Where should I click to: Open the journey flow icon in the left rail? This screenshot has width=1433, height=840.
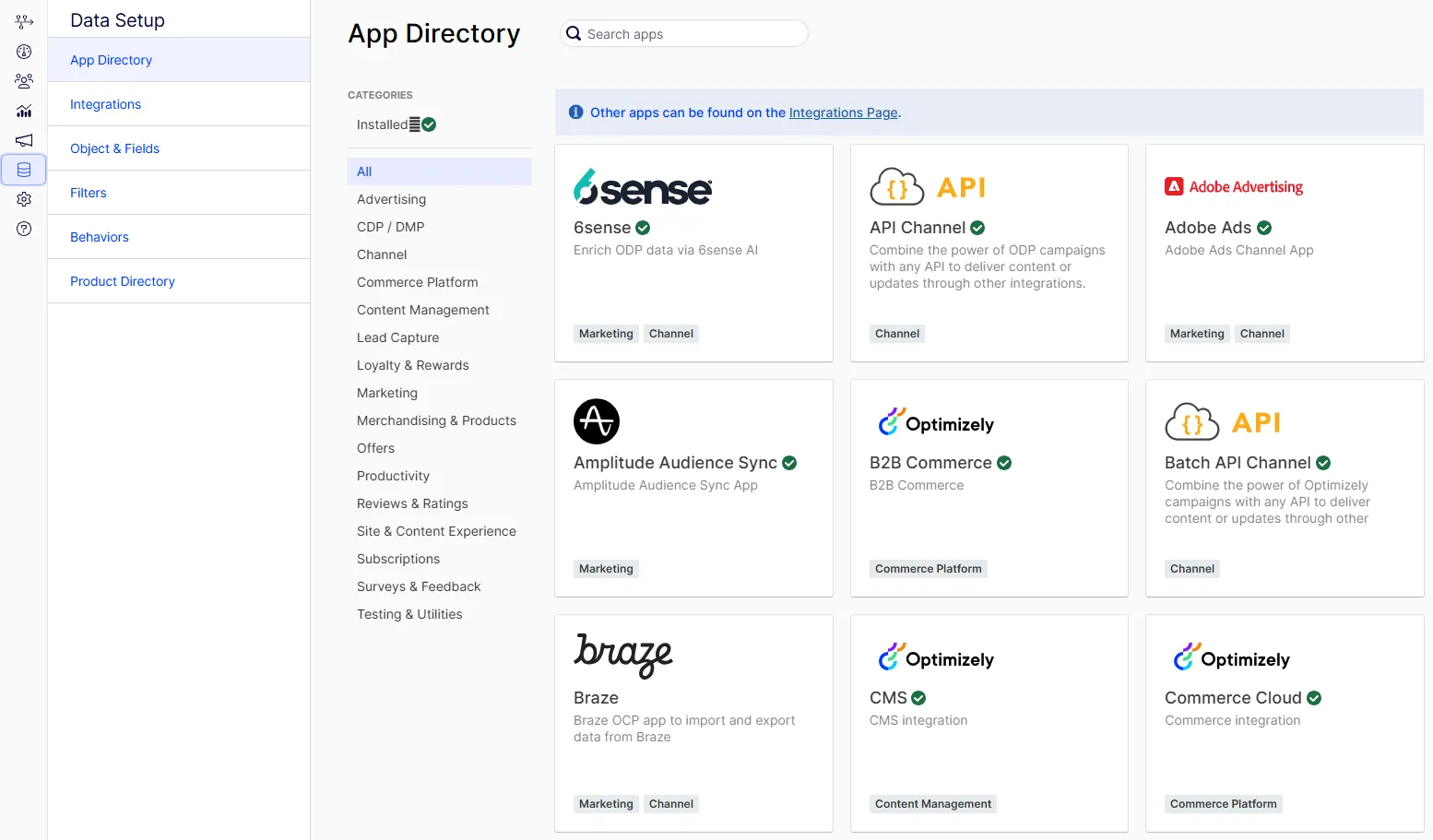24,21
